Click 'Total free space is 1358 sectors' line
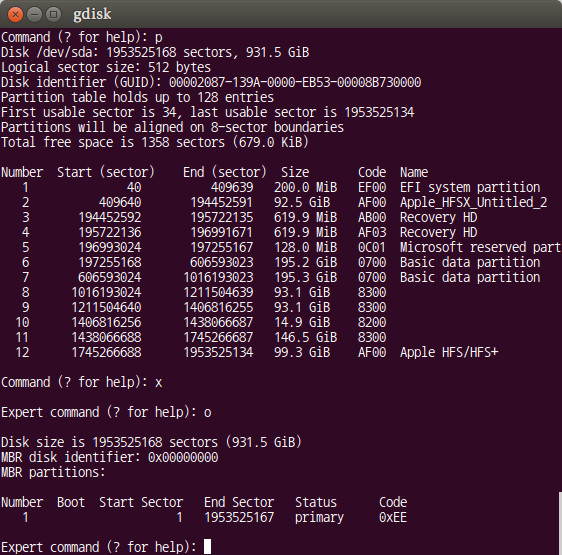 click(155, 142)
